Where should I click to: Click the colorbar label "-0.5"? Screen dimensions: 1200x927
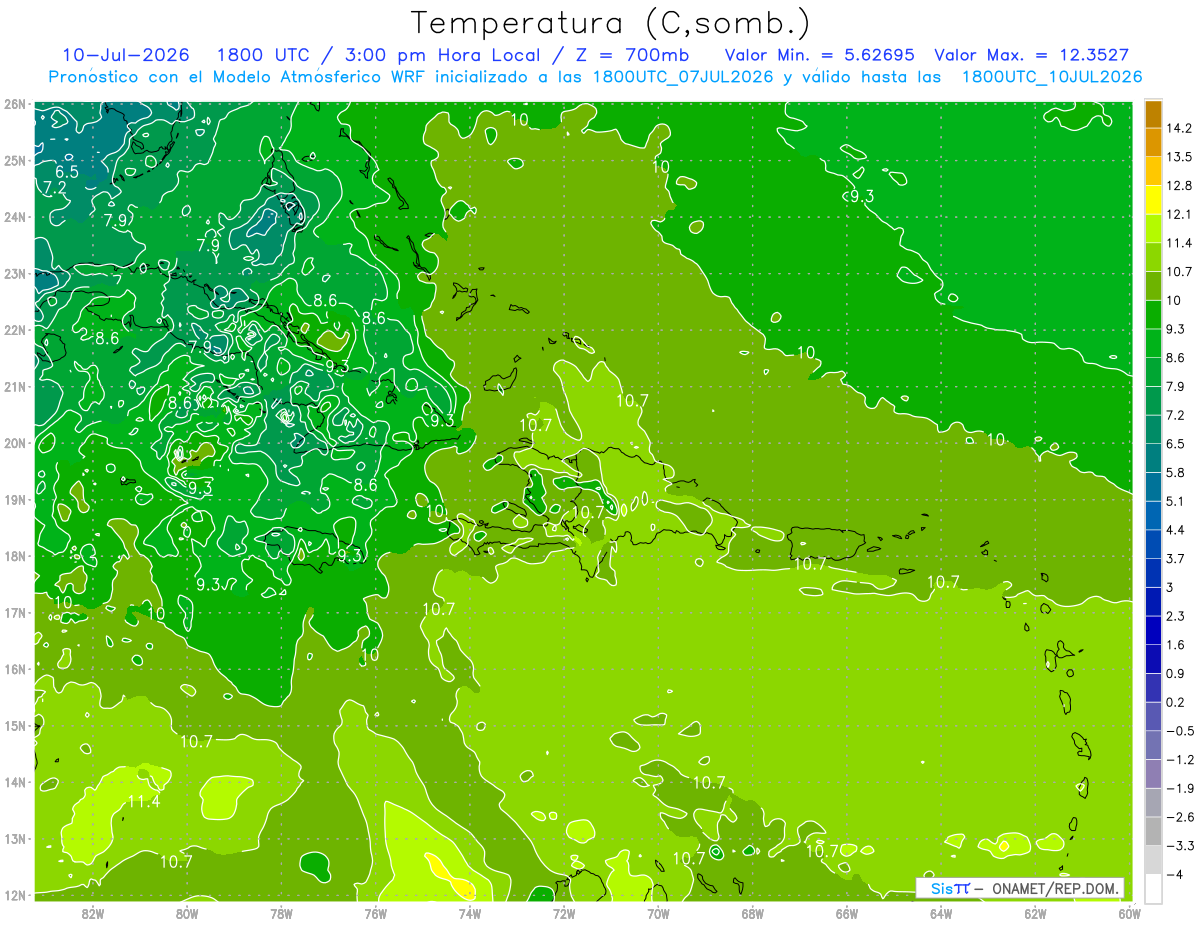pos(1180,731)
